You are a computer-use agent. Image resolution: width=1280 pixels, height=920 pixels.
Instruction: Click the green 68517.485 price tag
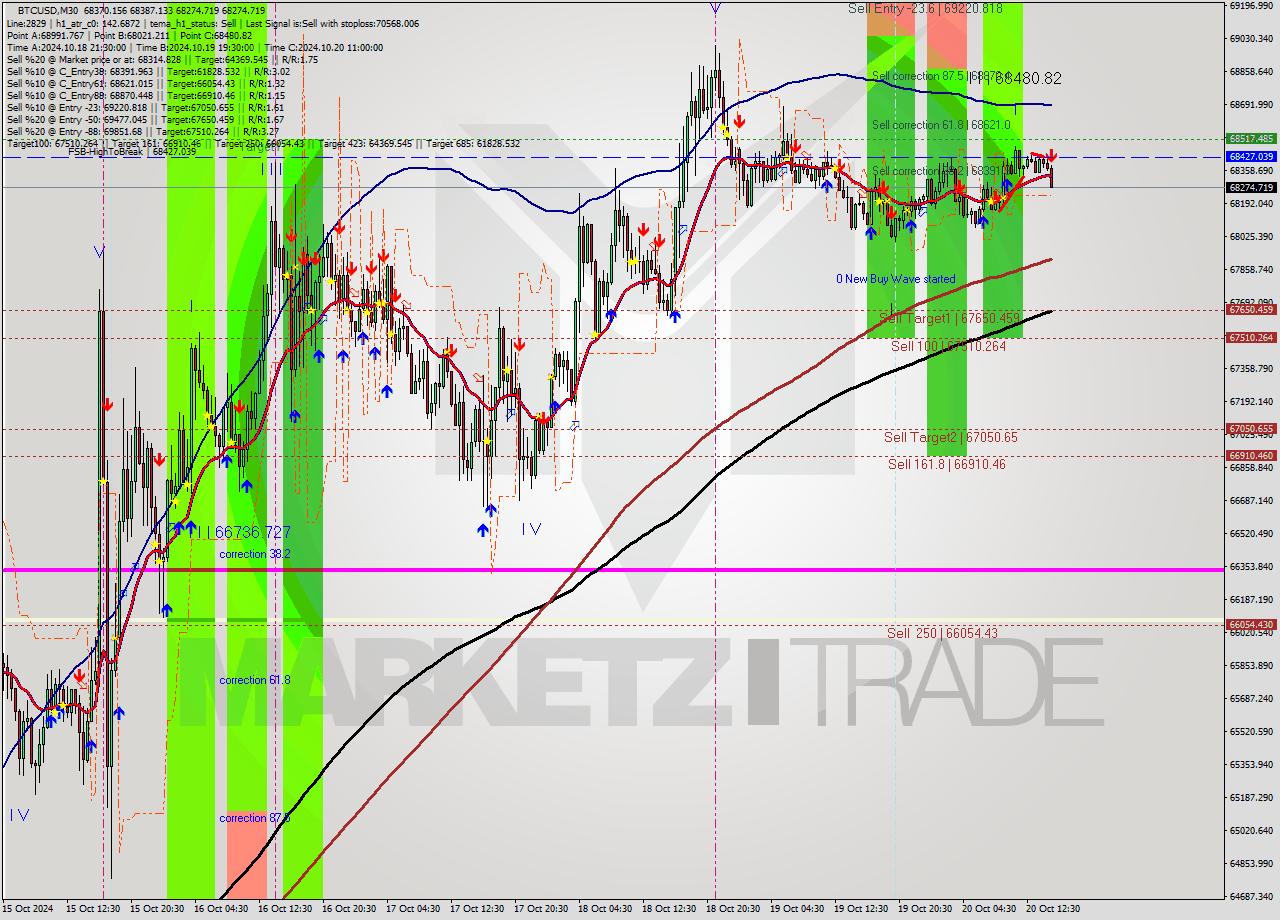(1250, 139)
